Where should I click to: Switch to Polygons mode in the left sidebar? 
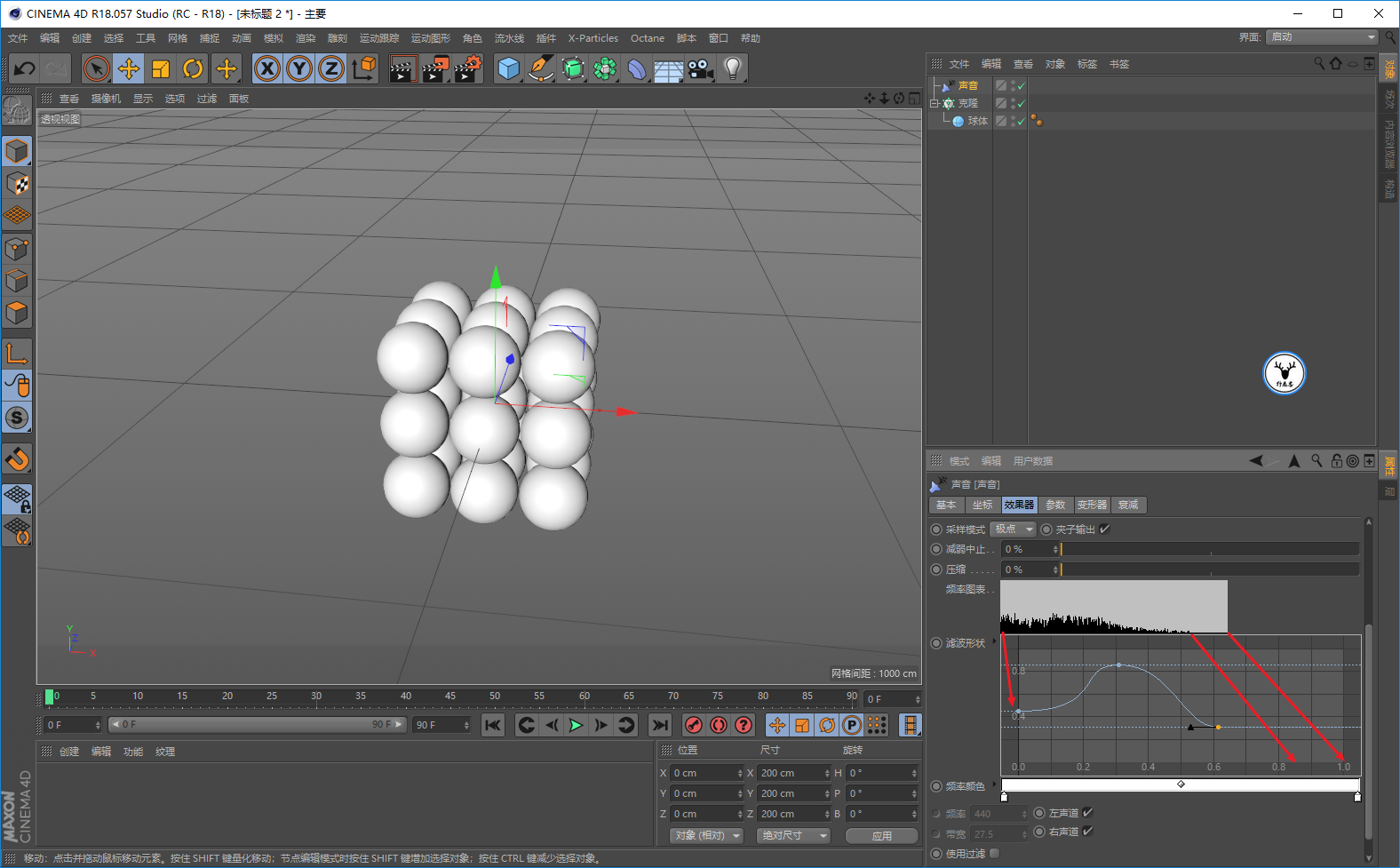point(17,313)
